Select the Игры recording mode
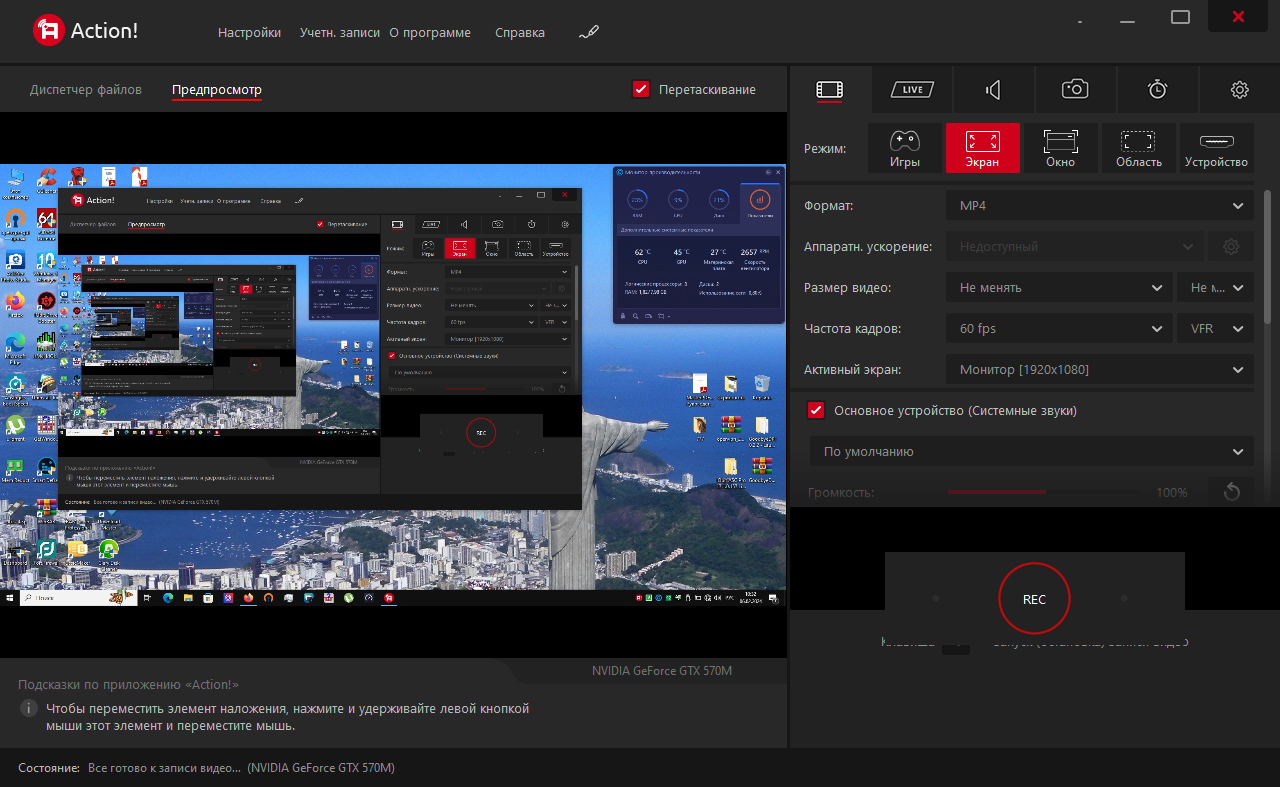The width and height of the screenshot is (1280, 787). coord(905,148)
